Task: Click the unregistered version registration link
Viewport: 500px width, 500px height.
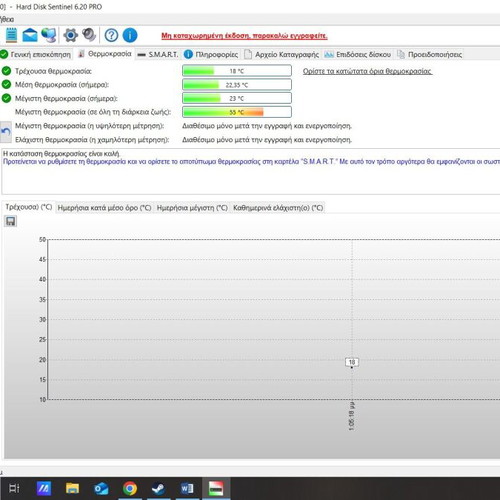Action: click(x=244, y=36)
